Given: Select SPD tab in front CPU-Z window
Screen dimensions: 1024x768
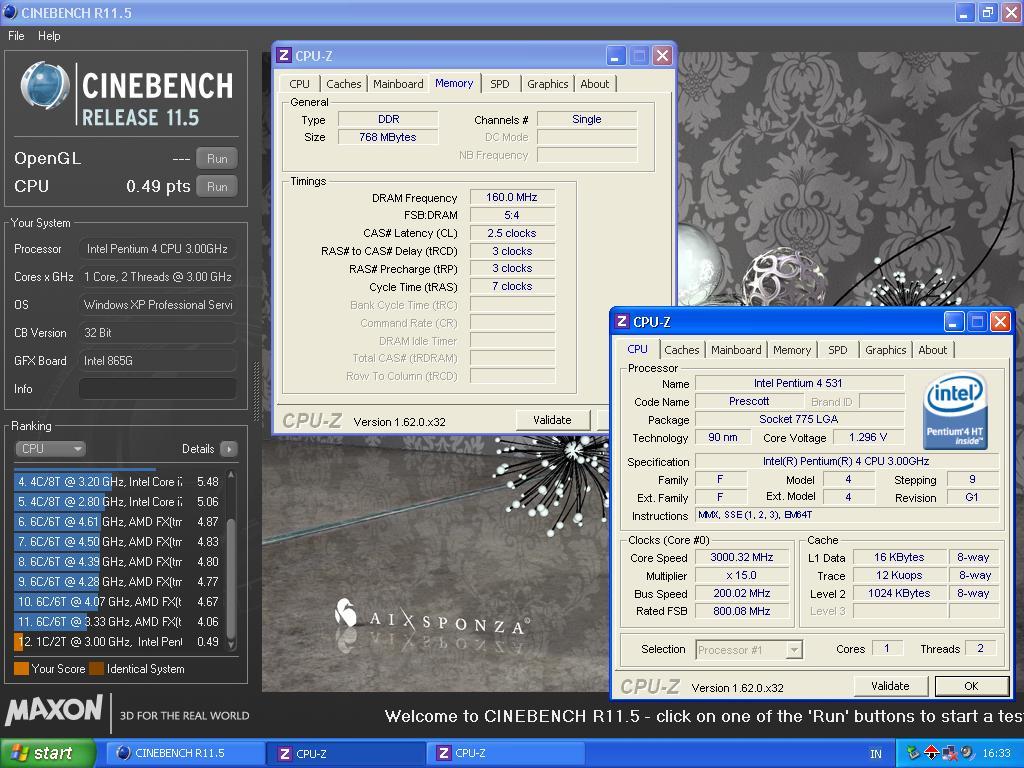Looking at the screenshot, I should point(837,350).
